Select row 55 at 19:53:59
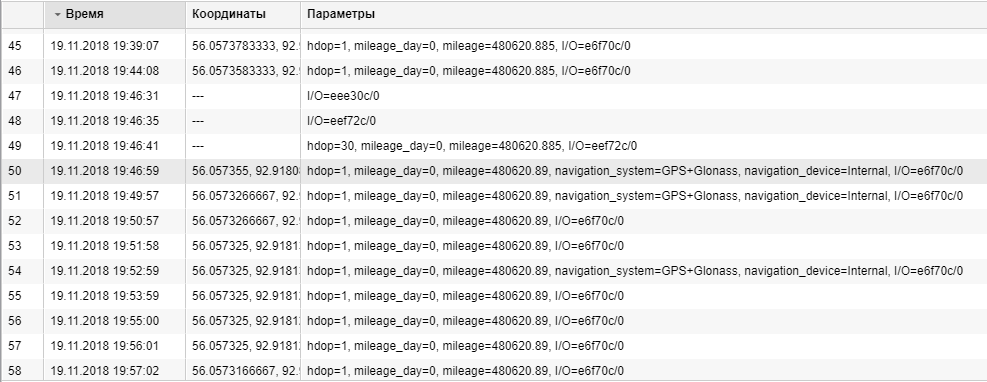This screenshot has height=382, width=987. [494, 296]
